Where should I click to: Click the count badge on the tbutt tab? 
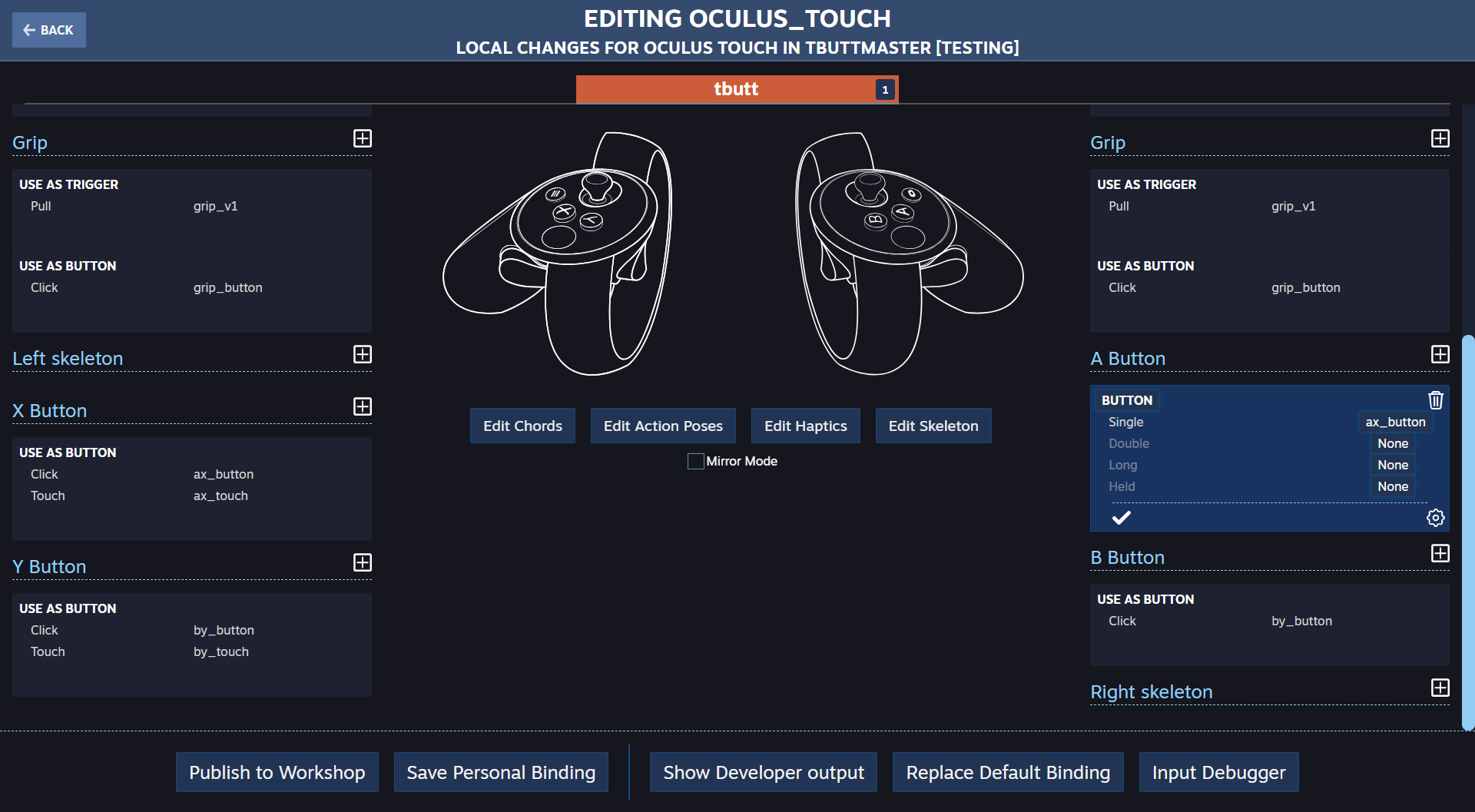(885, 90)
